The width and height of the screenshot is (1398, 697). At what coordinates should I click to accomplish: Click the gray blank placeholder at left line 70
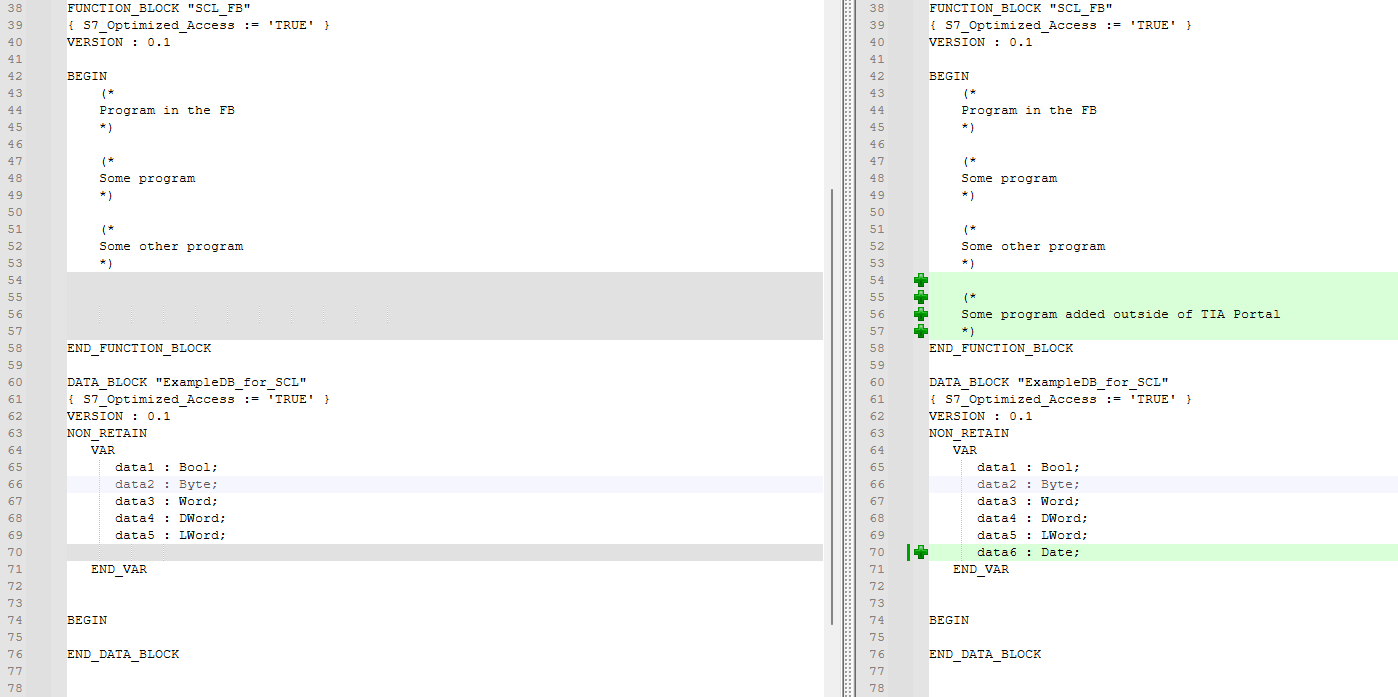pyautogui.click(x=444, y=552)
